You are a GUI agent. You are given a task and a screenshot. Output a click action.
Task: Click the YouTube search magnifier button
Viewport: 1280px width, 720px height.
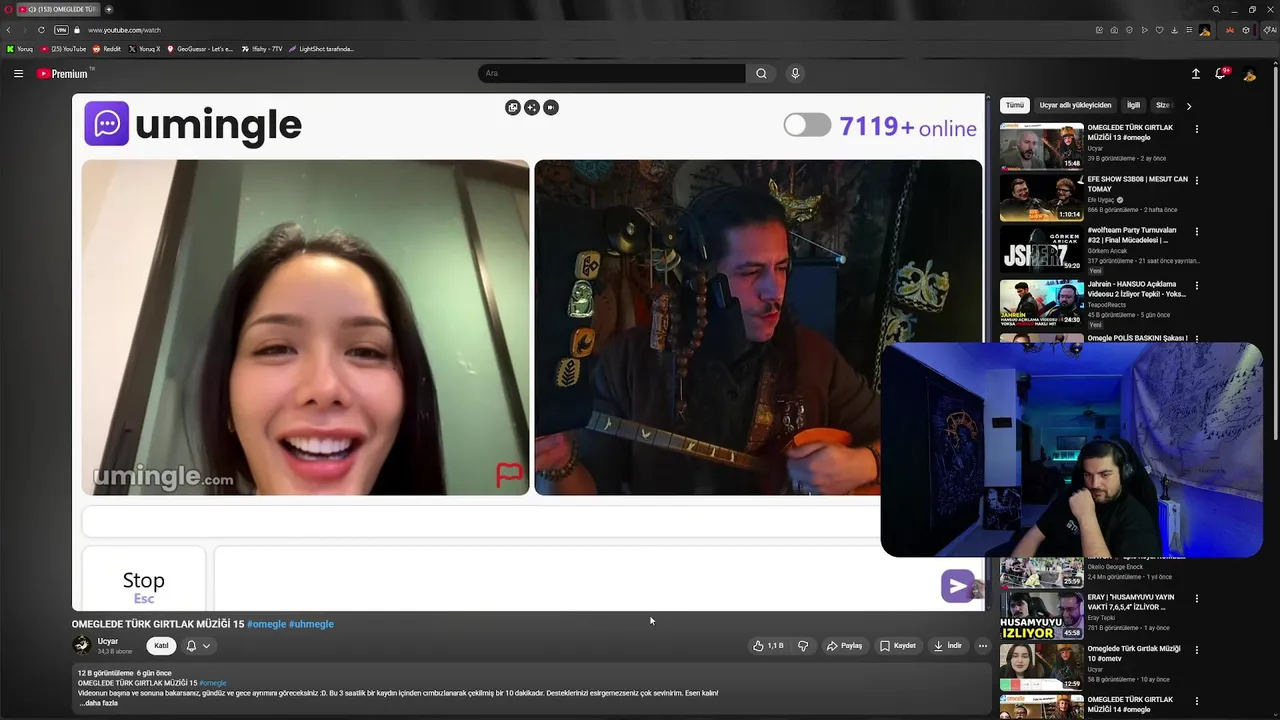point(761,73)
